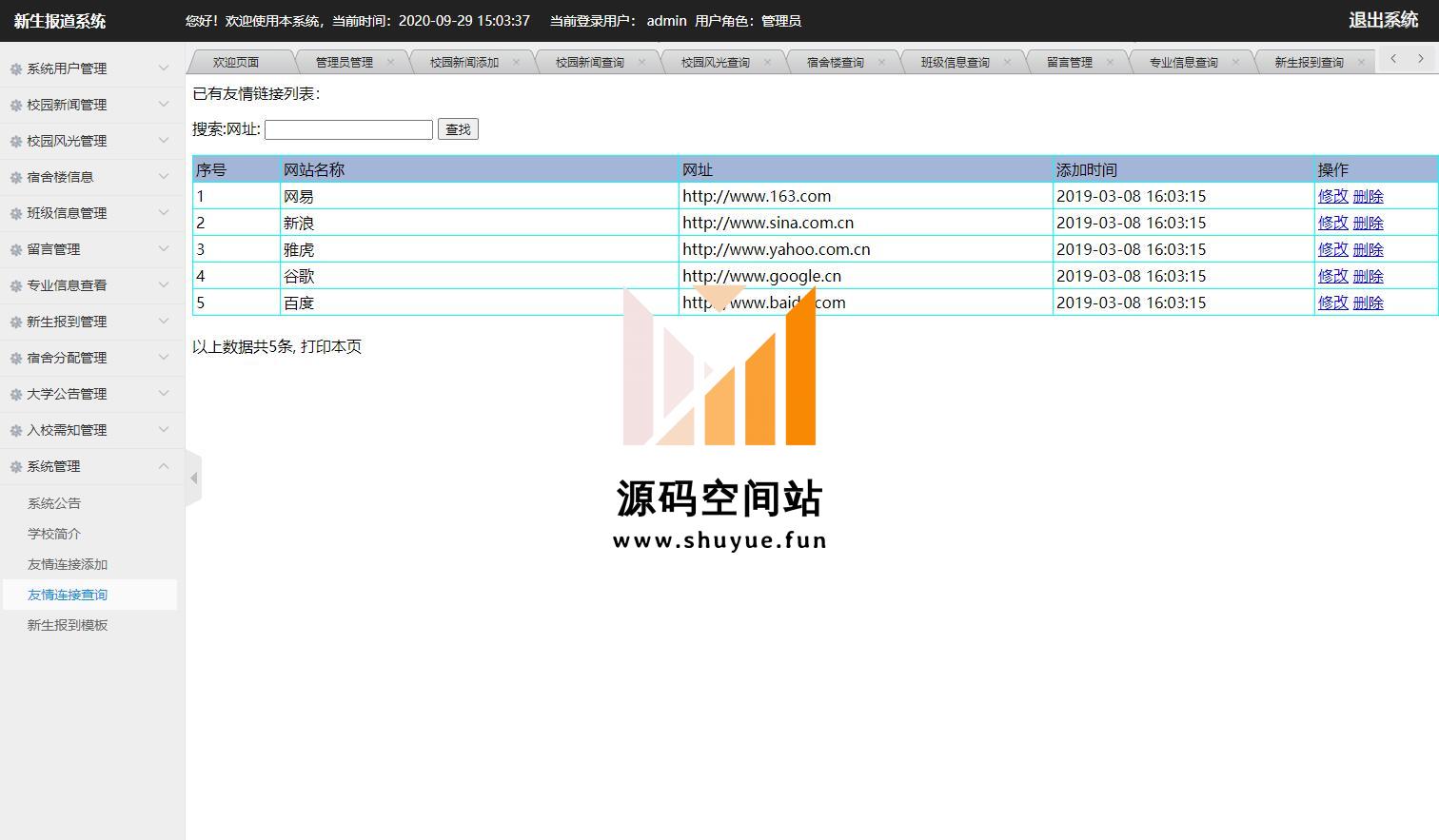Click 删除 for the 新浪 row

click(1368, 223)
